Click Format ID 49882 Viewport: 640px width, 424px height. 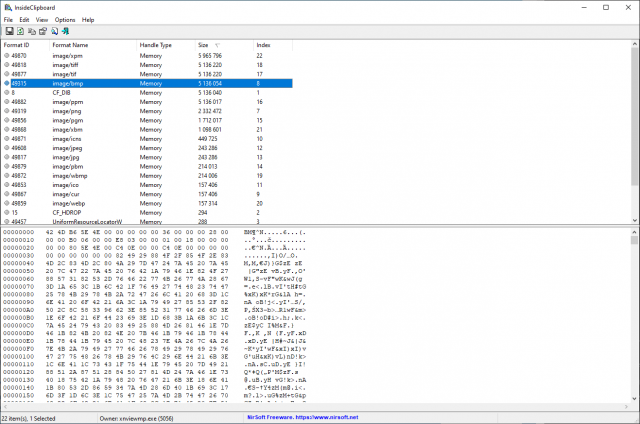pyautogui.click(x=19, y=102)
